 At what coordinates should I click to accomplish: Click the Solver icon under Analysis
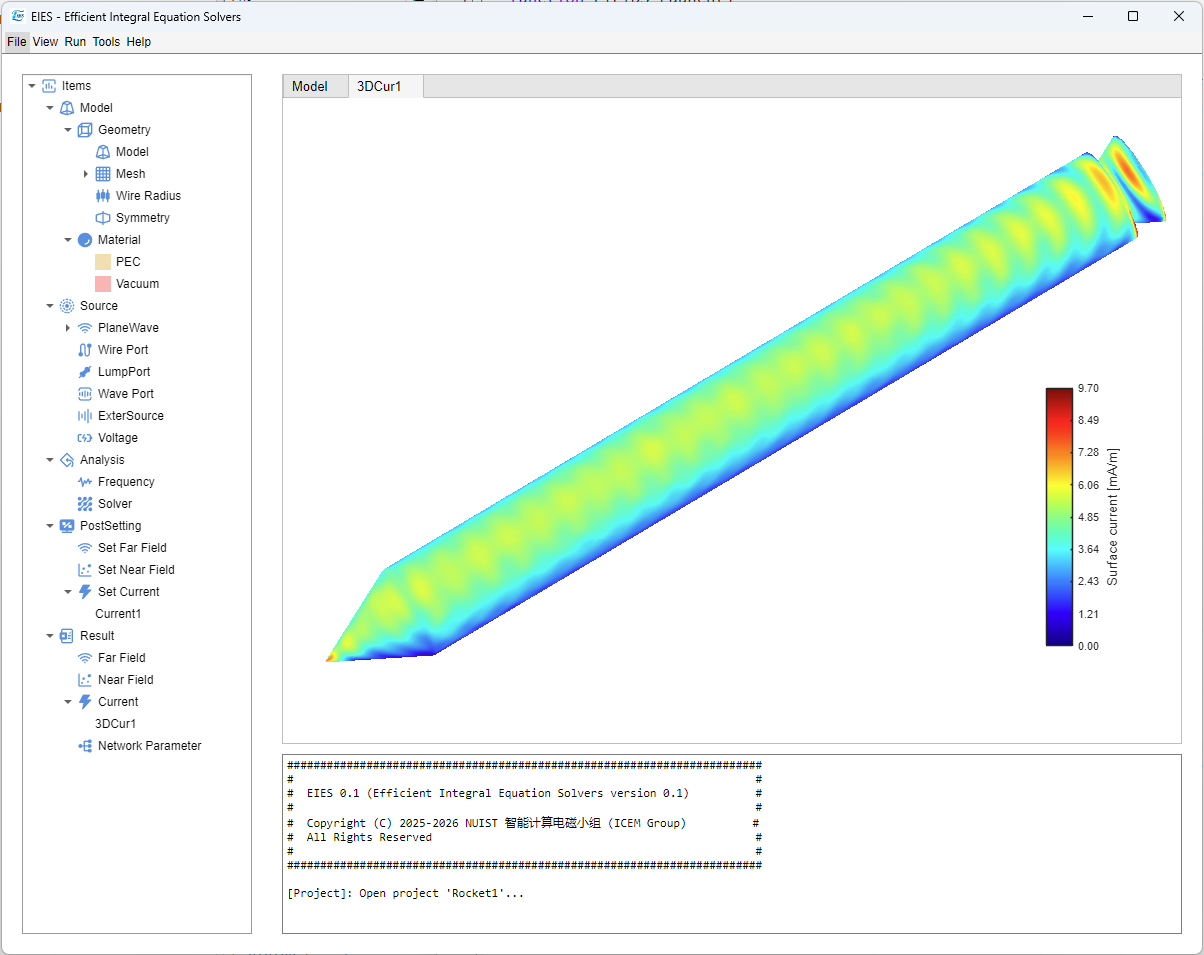[85, 504]
